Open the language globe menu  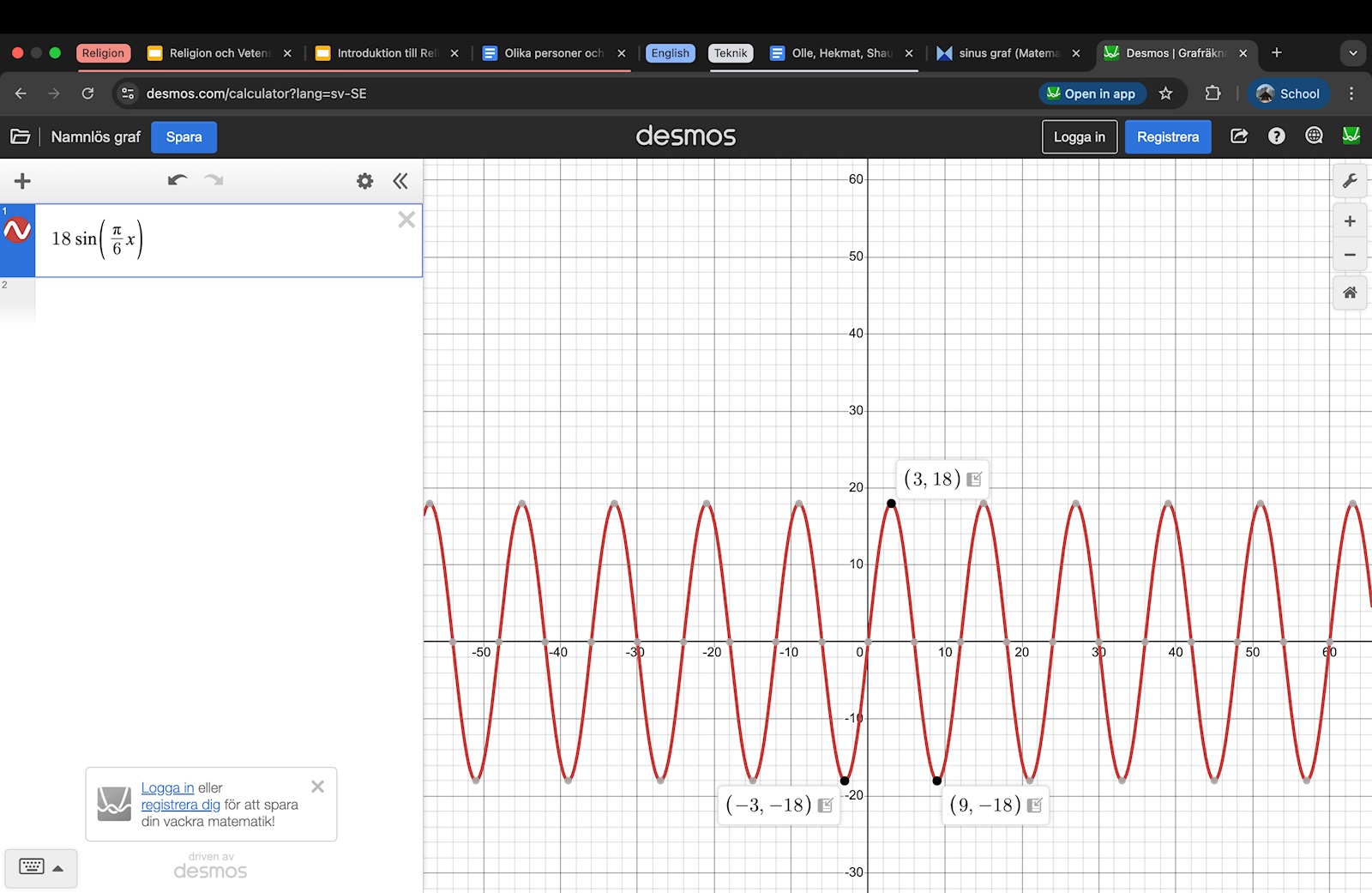pyautogui.click(x=1314, y=136)
